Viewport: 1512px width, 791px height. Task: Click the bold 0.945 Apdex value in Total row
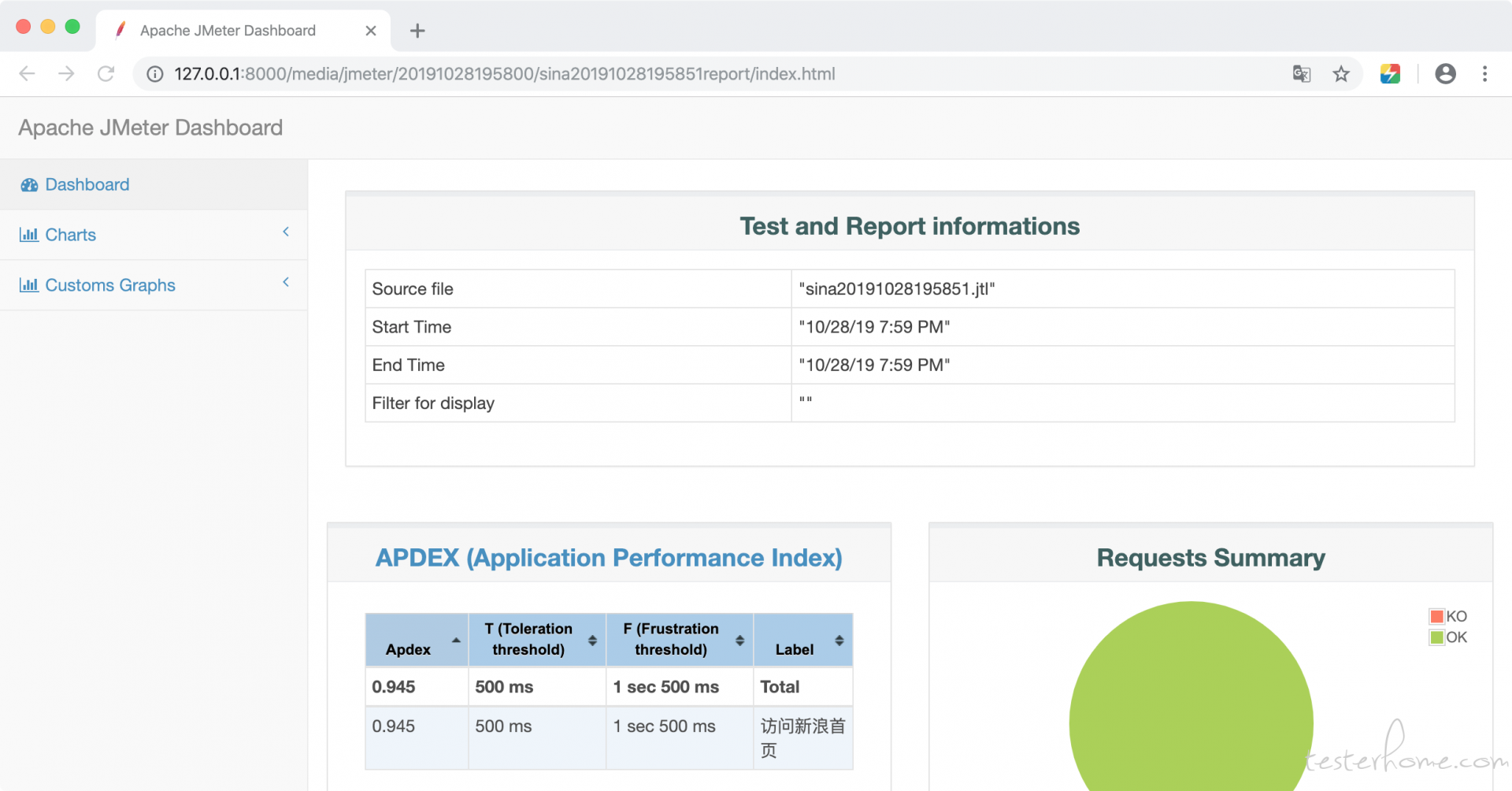coord(394,687)
